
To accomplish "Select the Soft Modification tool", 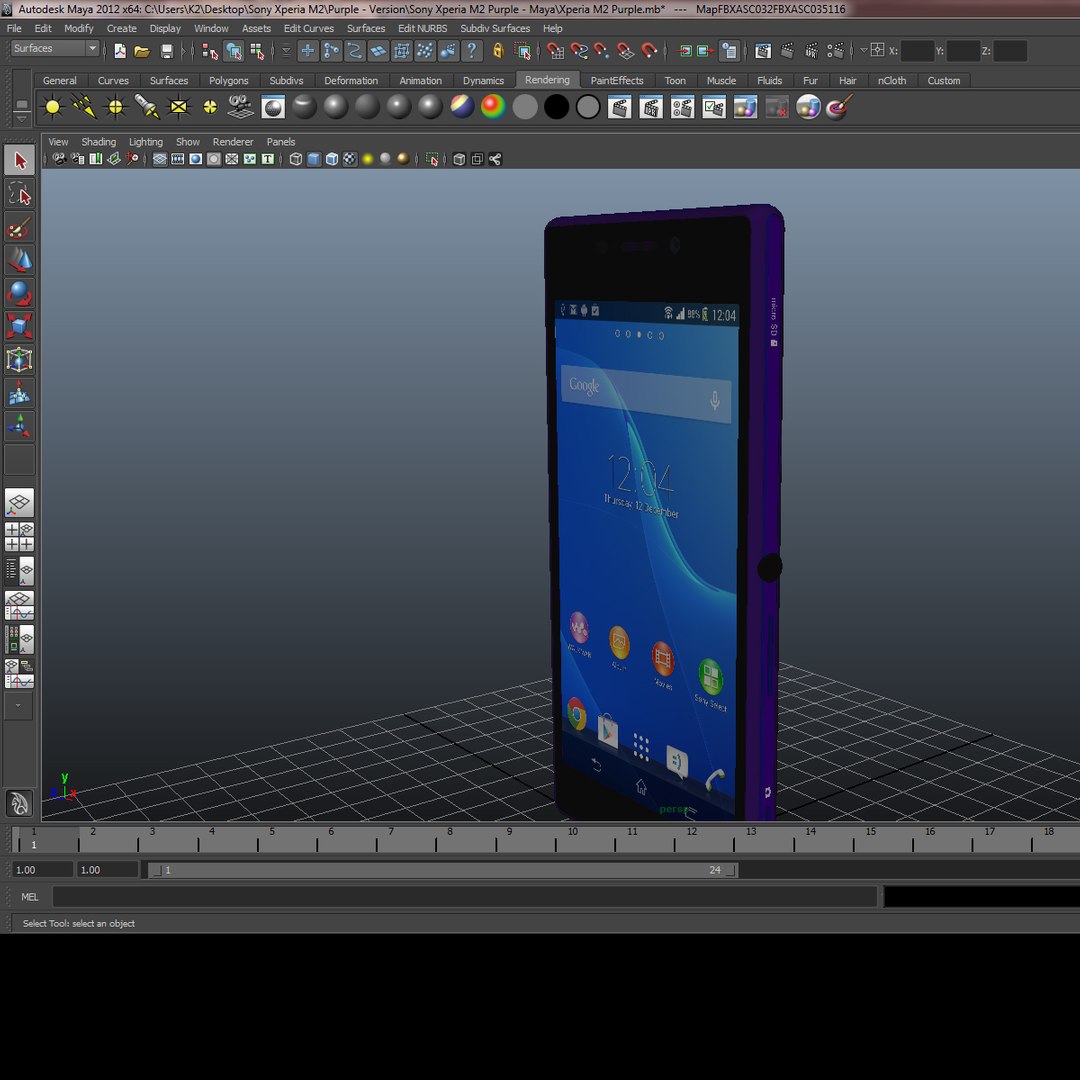I will click(x=19, y=393).
